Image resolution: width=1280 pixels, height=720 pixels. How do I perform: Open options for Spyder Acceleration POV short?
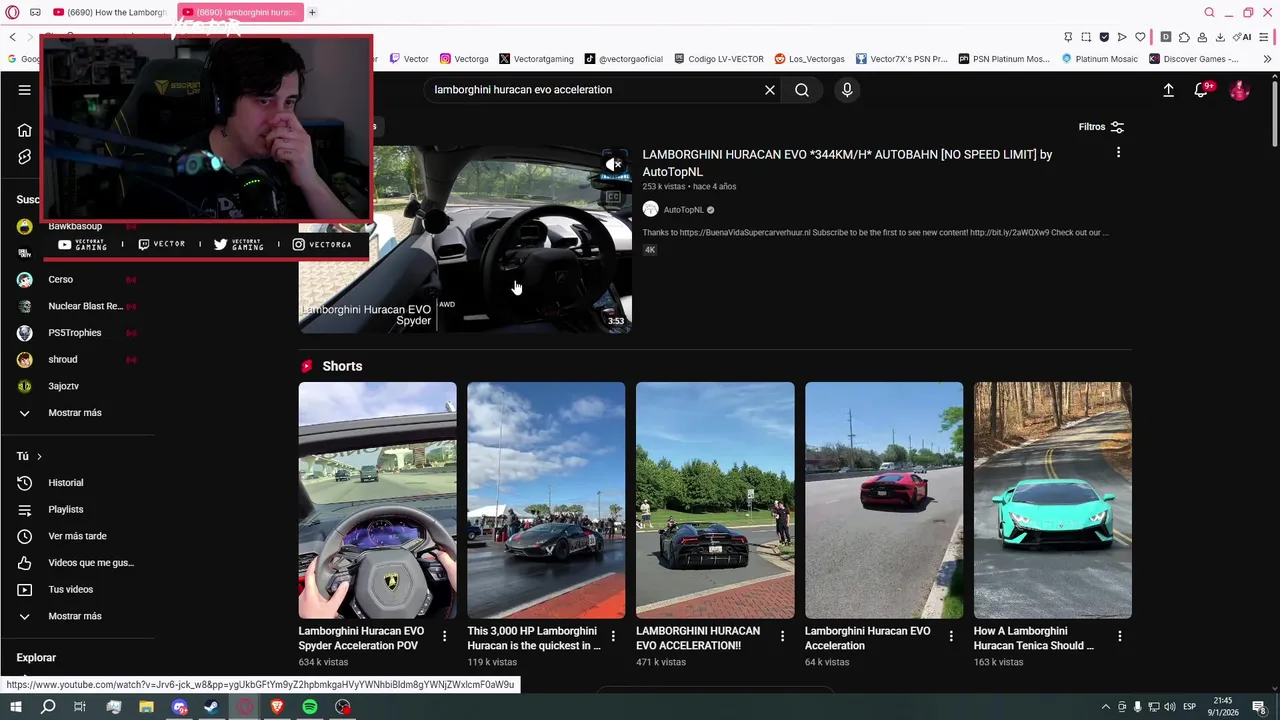coord(444,636)
